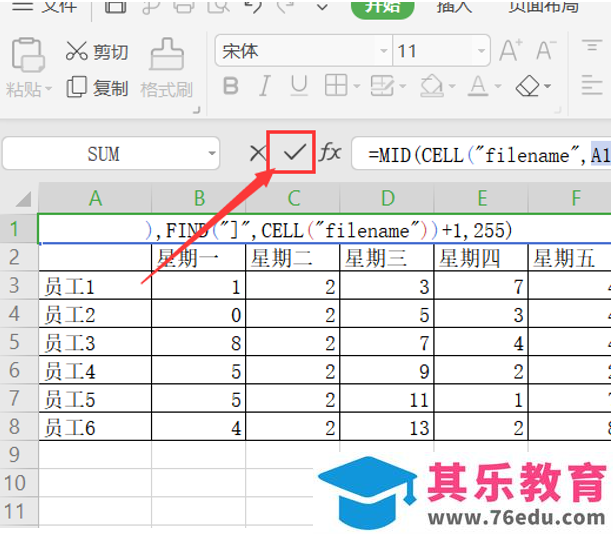Click cell D7 containing 11

coord(387,398)
